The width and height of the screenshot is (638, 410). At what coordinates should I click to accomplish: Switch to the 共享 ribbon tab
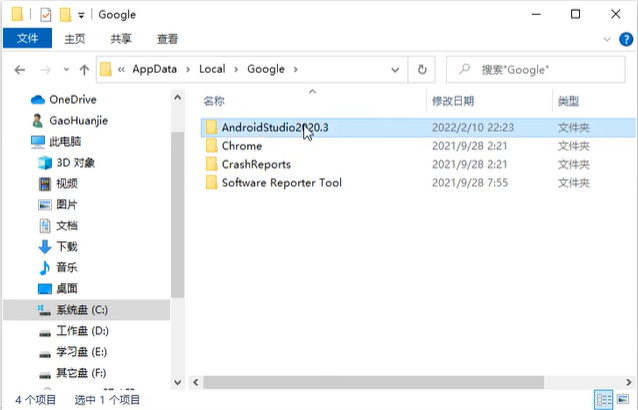click(121, 39)
